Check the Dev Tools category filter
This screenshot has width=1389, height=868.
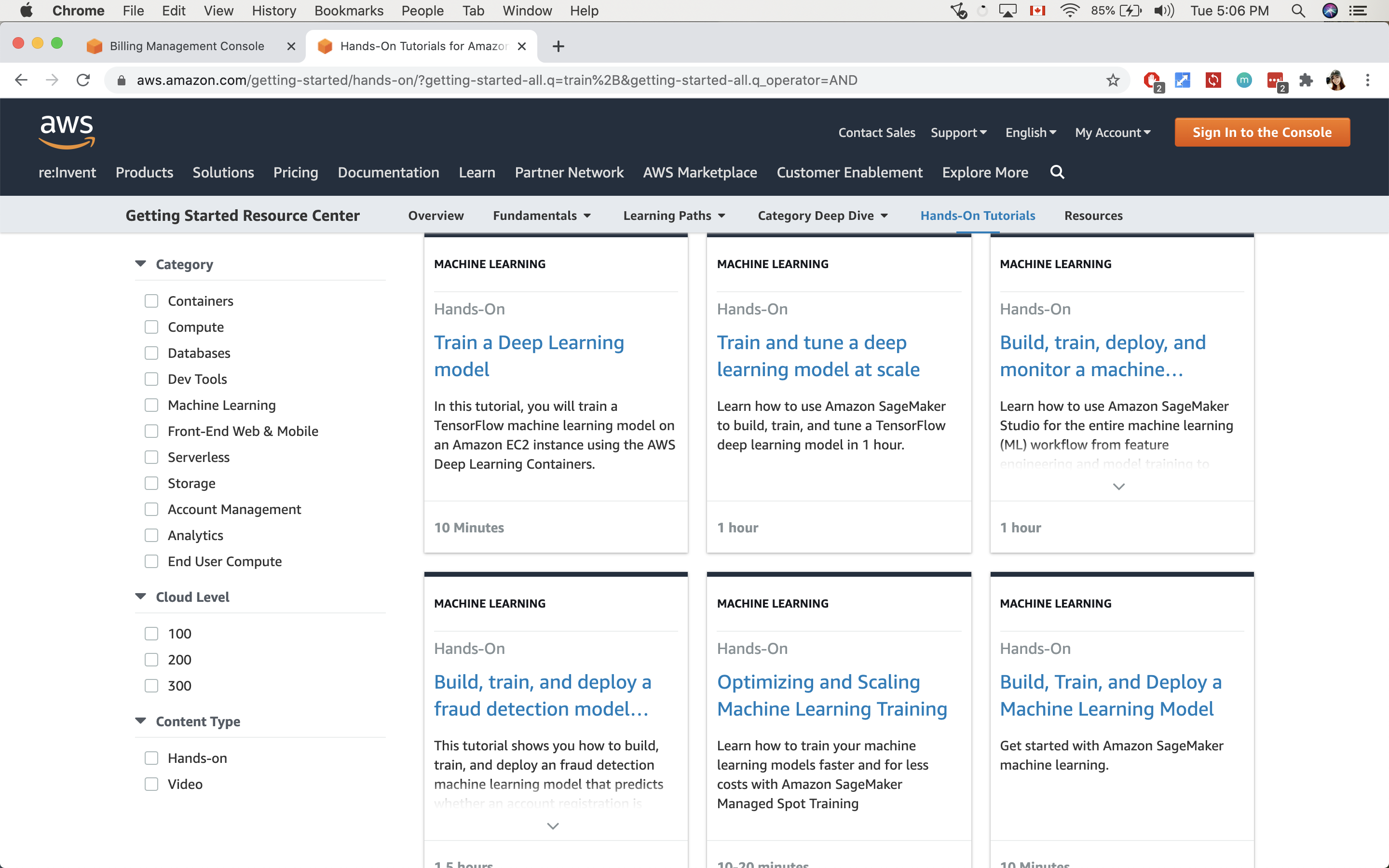click(151, 379)
